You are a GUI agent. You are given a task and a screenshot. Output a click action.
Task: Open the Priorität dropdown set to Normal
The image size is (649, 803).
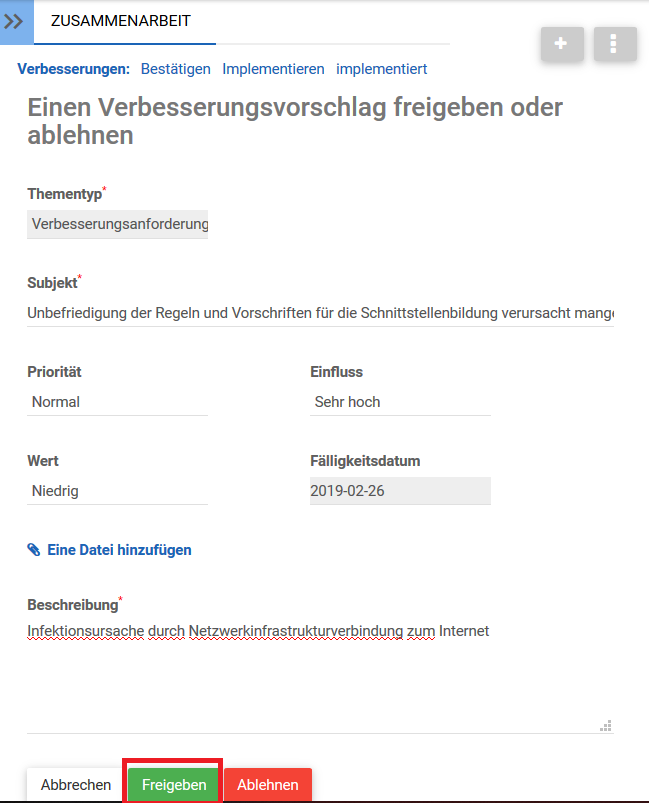click(x=118, y=402)
